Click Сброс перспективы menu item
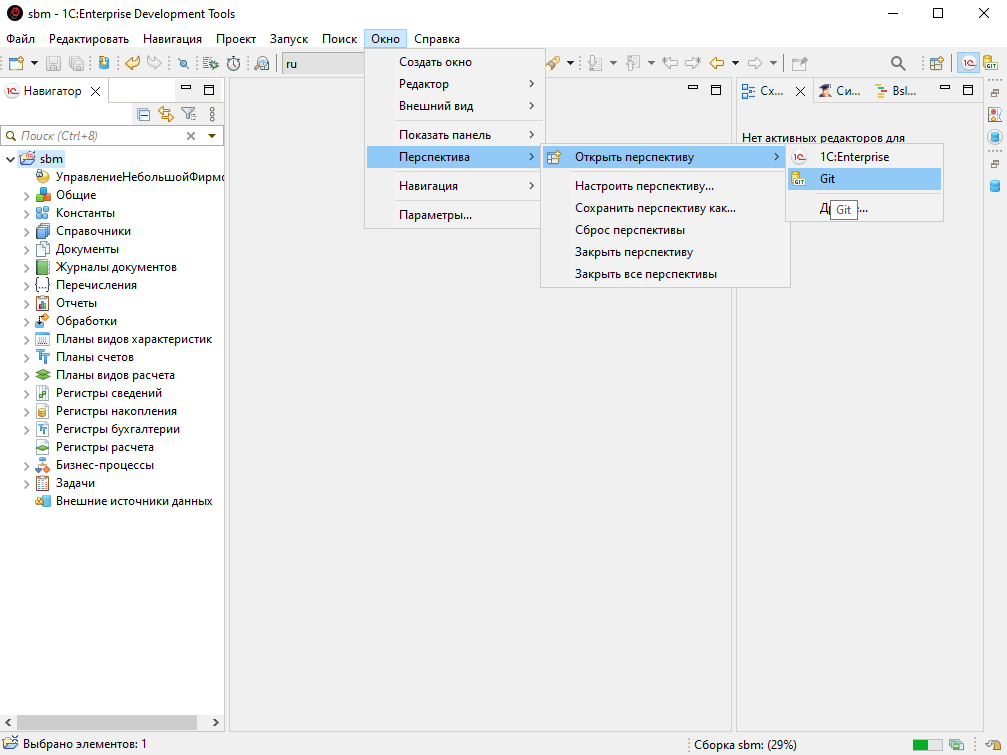 pos(629,230)
